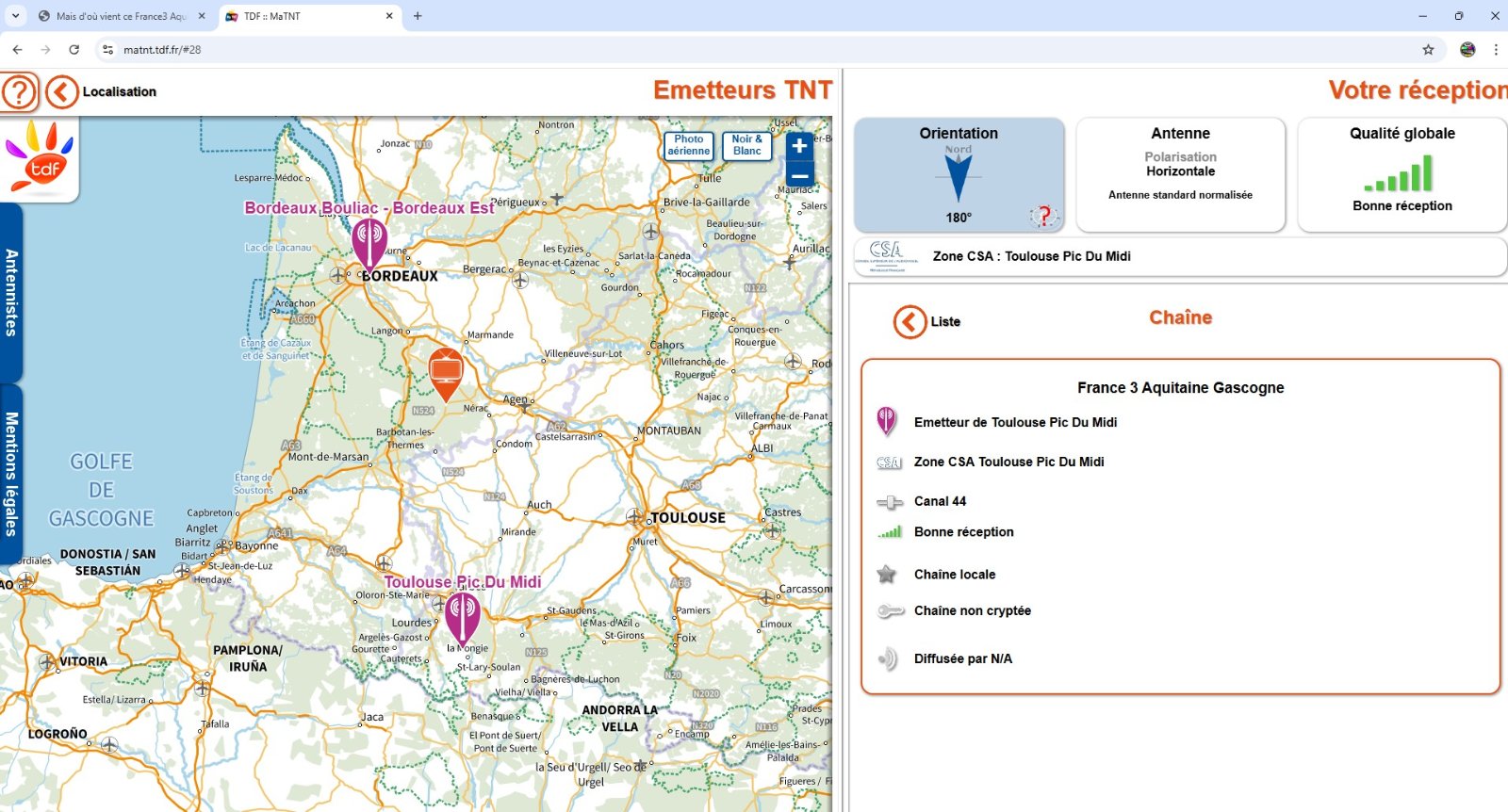Zoom out the map with minus button
Screen dimensions: 1508x812
(799, 175)
